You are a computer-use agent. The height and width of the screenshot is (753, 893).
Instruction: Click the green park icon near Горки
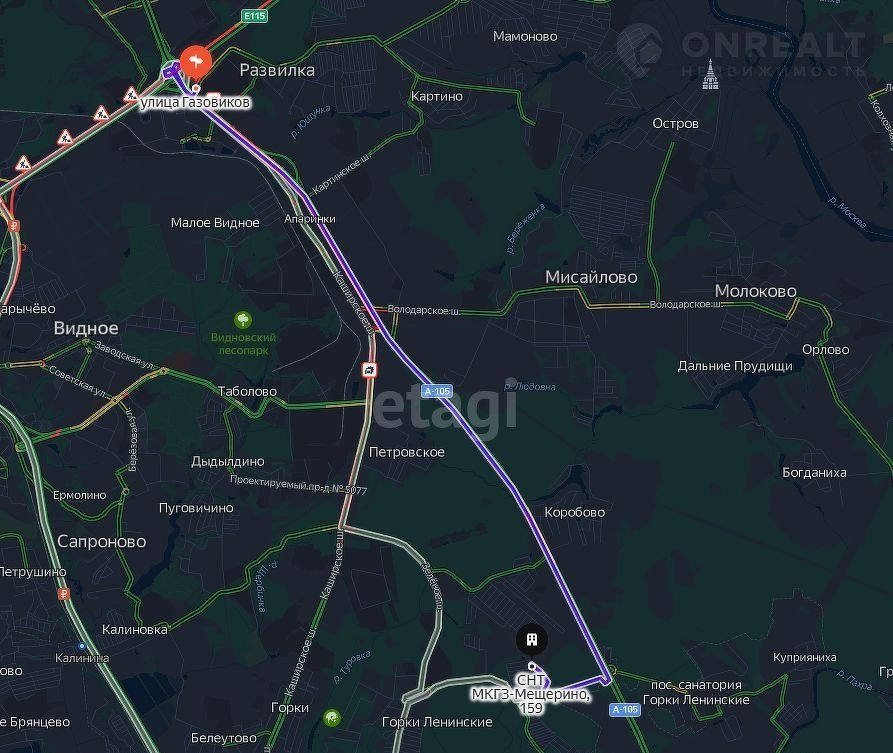332,717
